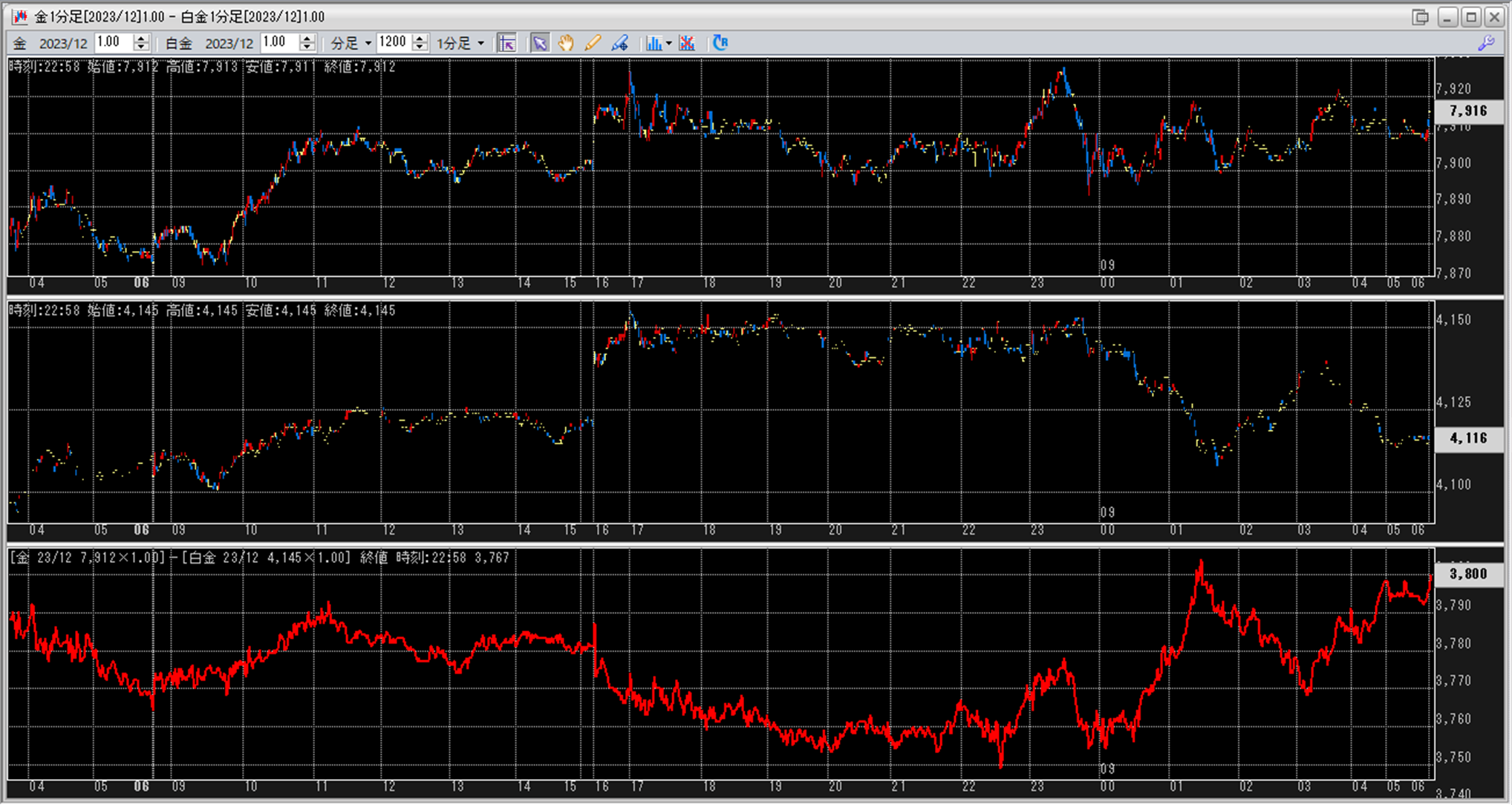Open the wrench settings icon
This screenshot has height=805, width=1512.
point(1486,43)
